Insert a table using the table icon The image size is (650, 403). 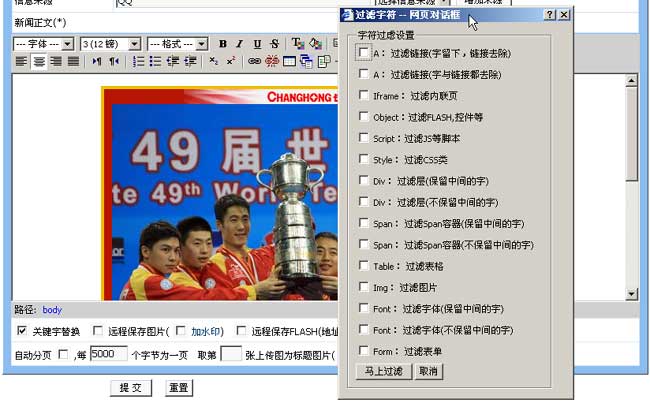289,62
